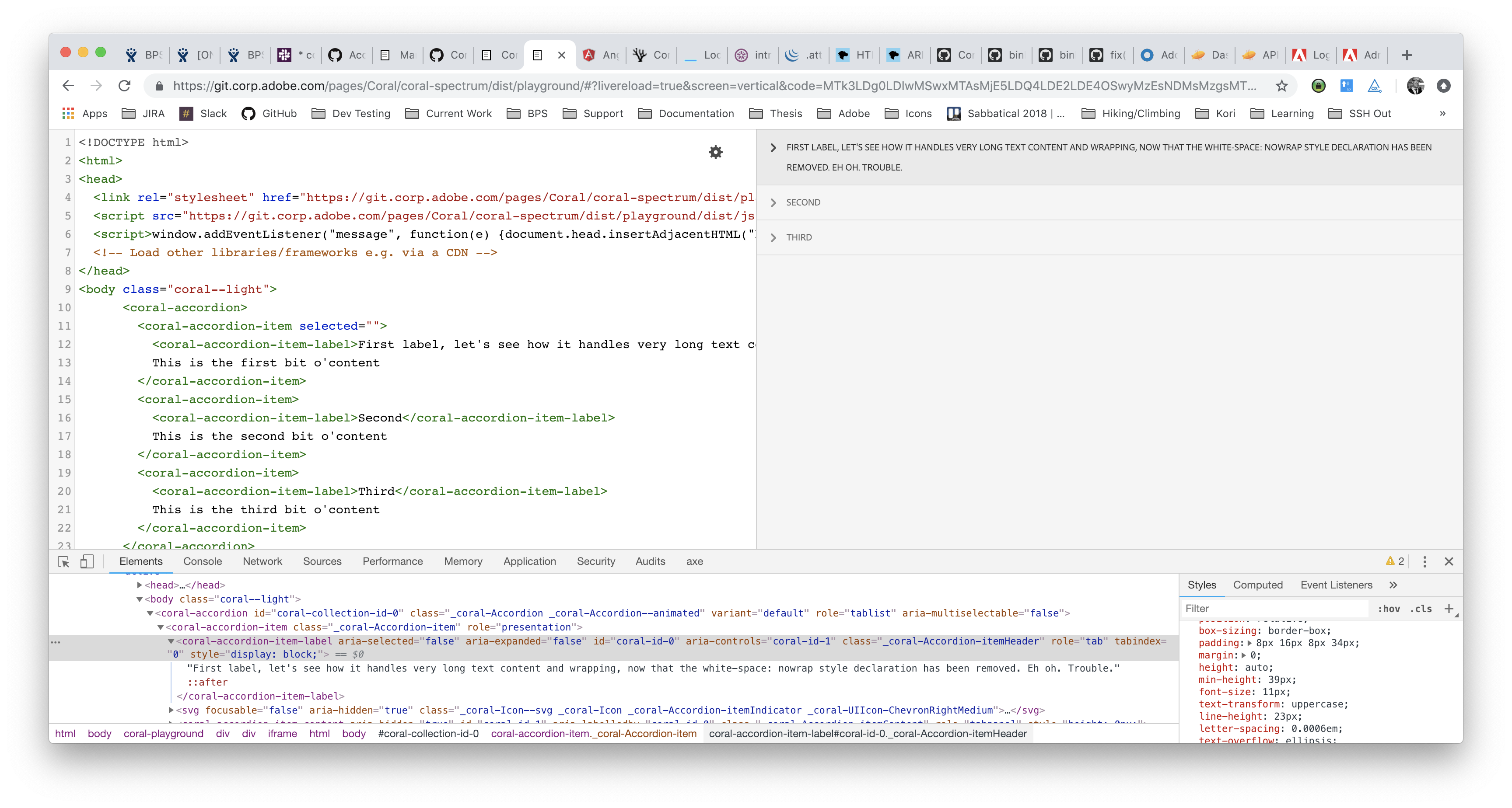The image size is (1512, 808).
Task: Reload the page
Action: pos(124,86)
